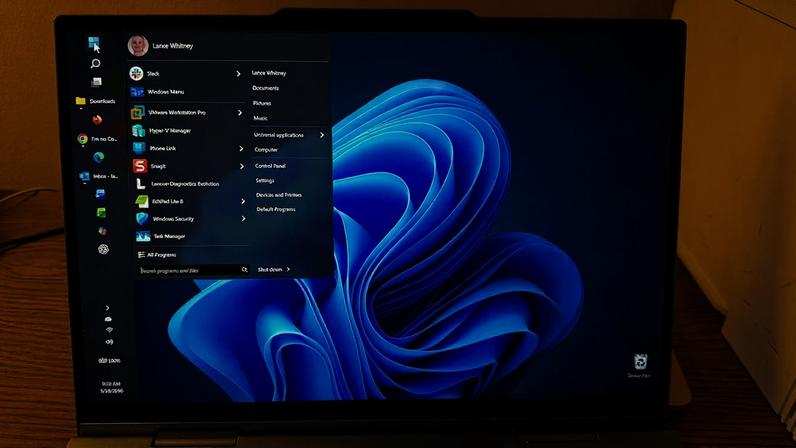Expand the Universal applications submenu

coord(288,135)
